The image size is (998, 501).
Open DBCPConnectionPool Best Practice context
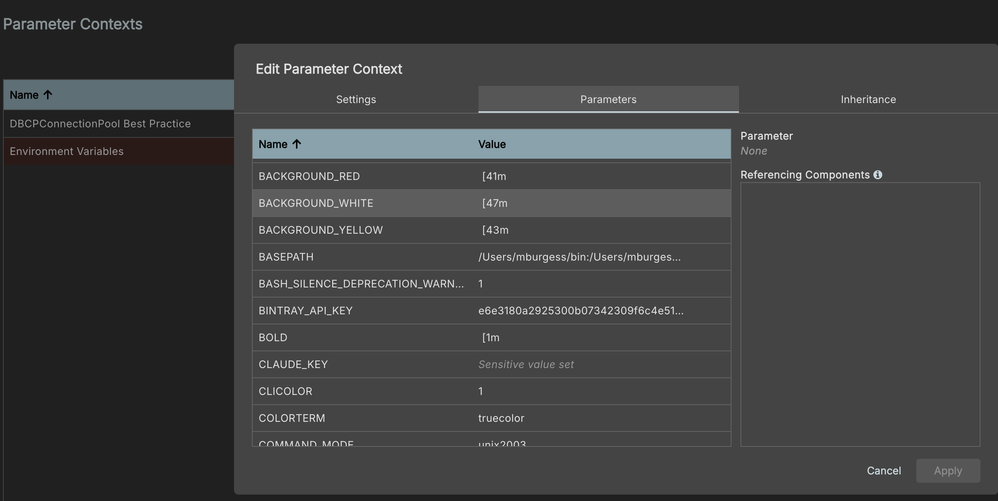coord(100,124)
